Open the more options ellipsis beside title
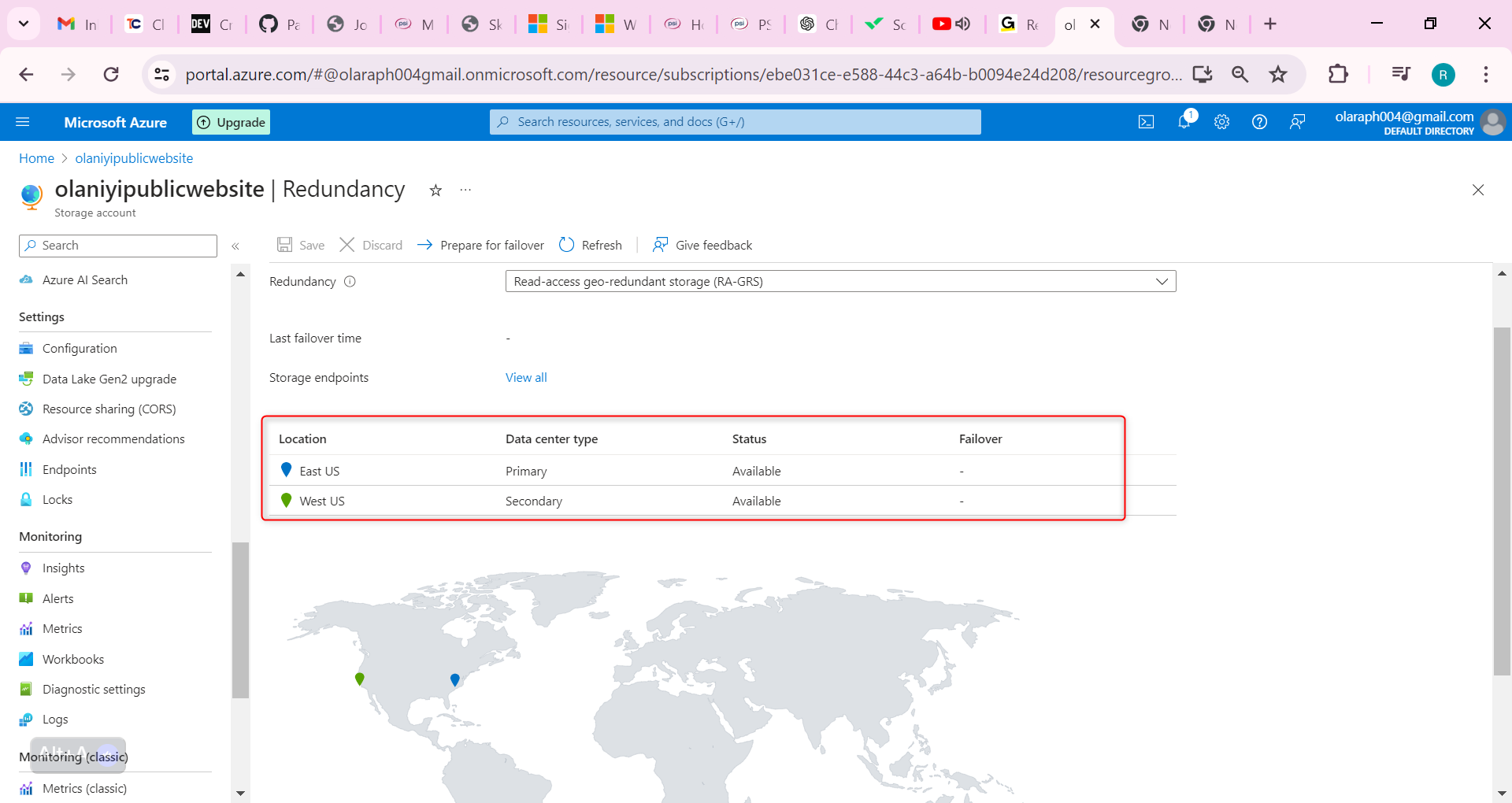 [465, 191]
